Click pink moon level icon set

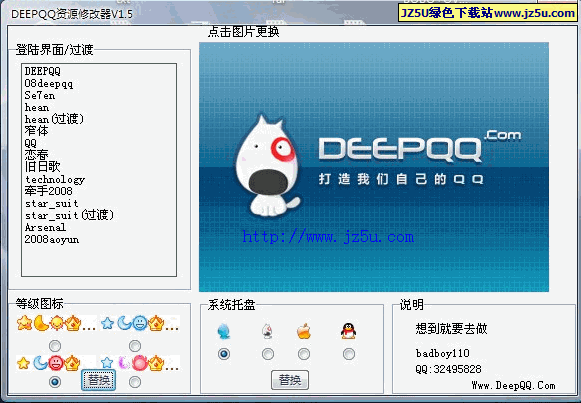pos(140,363)
